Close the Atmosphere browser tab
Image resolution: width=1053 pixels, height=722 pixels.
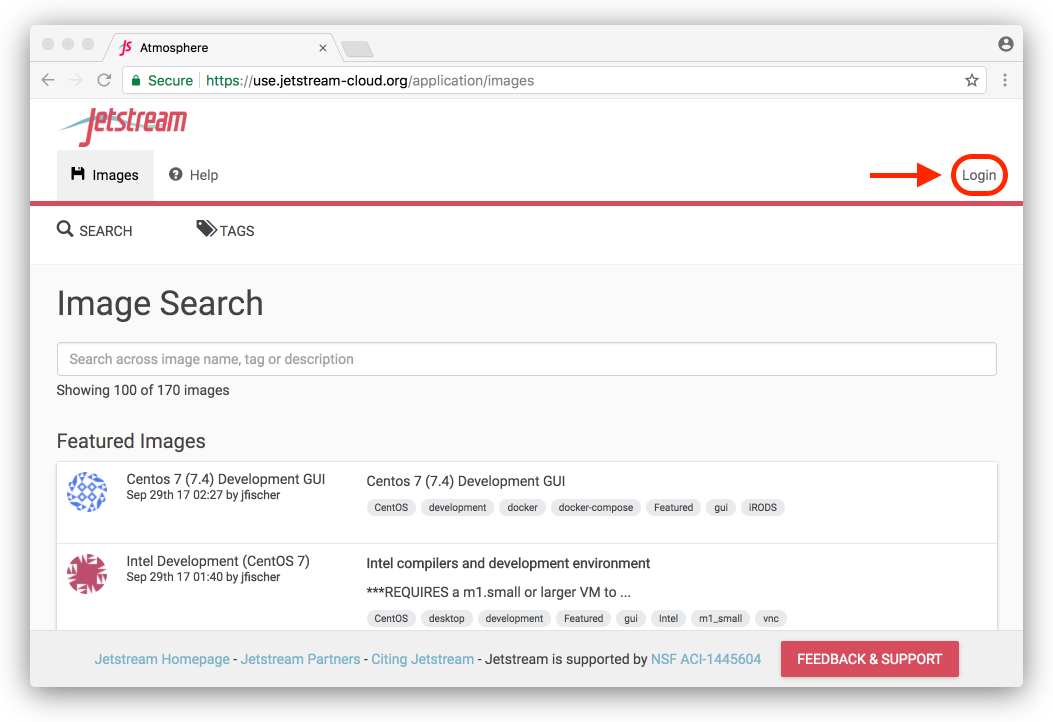click(323, 47)
